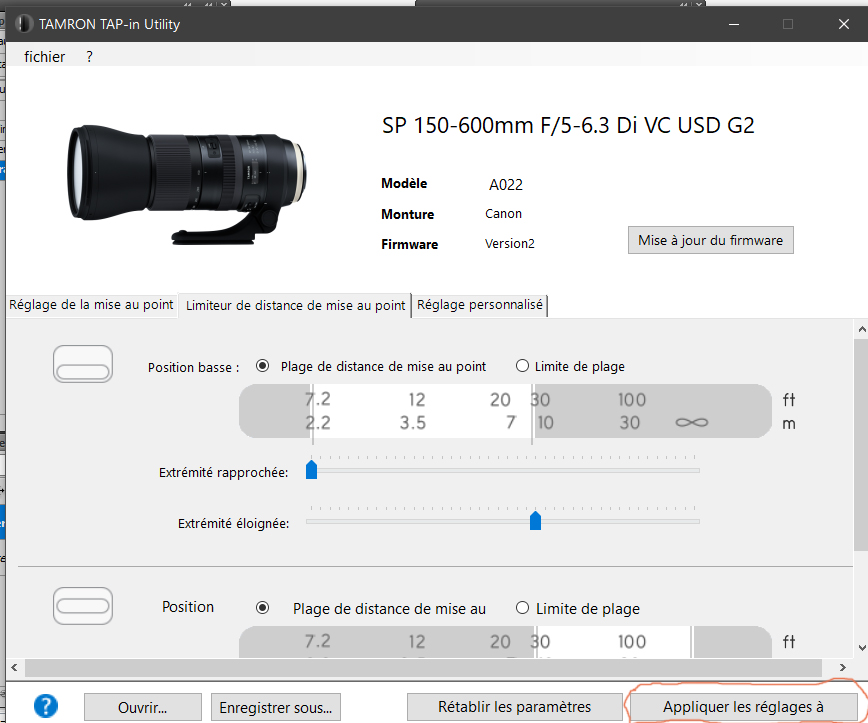Select Position basse Plage de distance radio
This screenshot has width=868, height=723.
click(x=262, y=366)
